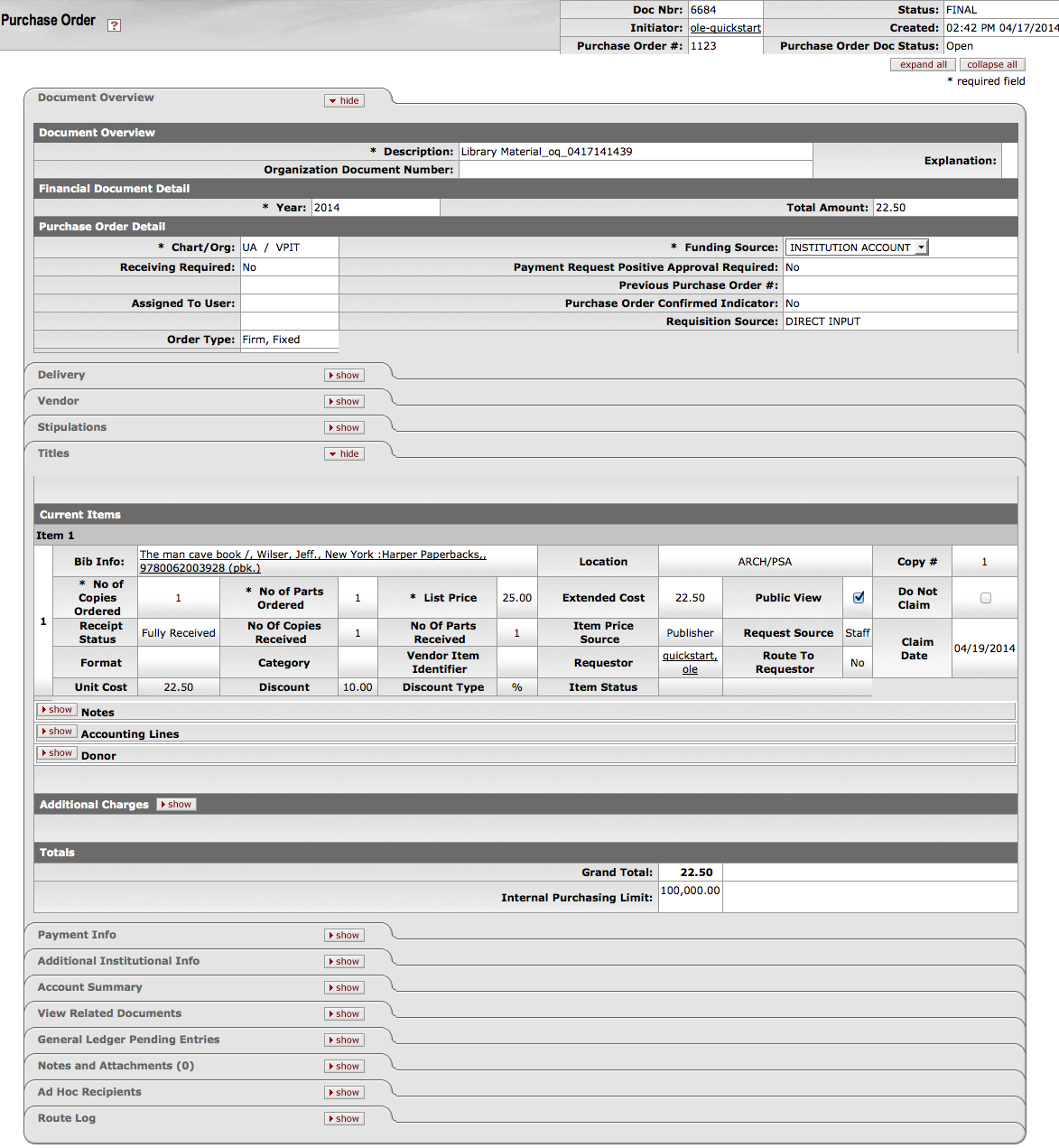The width and height of the screenshot is (1059, 1148).
Task: Show Ad Hoc Recipients section
Action: [x=344, y=1092]
